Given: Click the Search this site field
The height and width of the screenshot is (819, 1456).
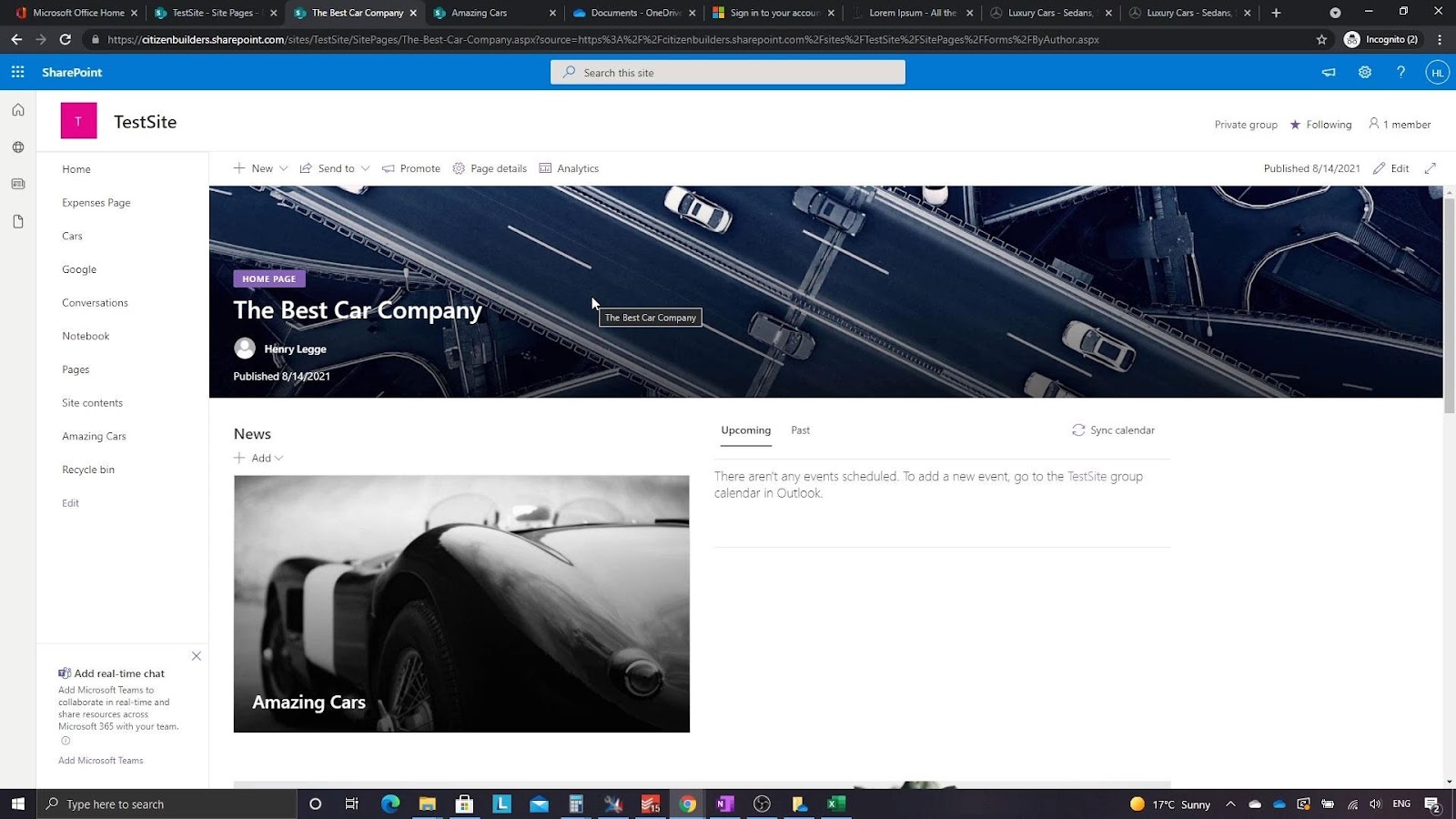Looking at the screenshot, I should (x=728, y=73).
